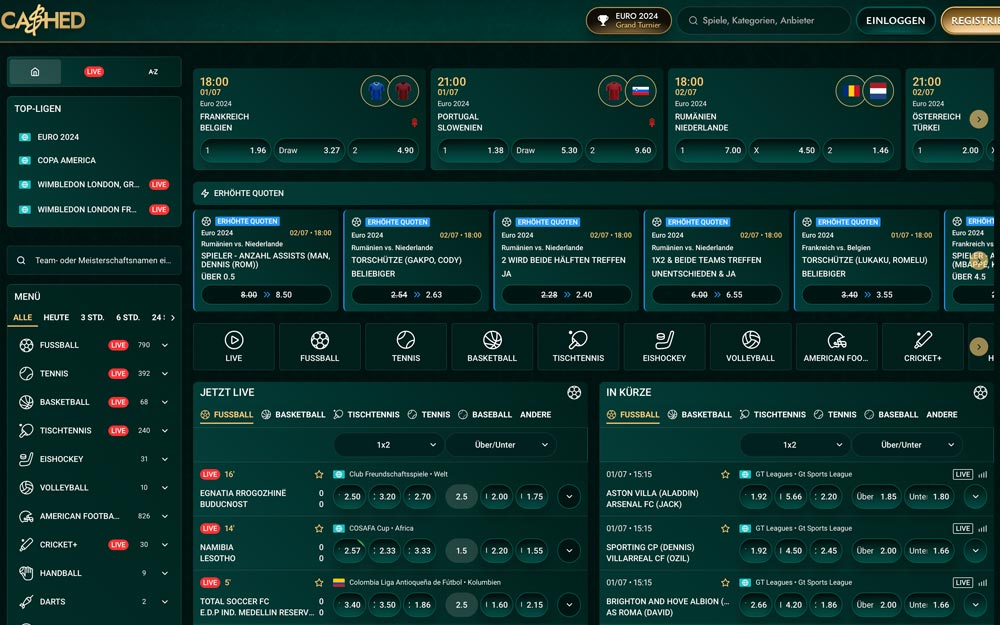
Task: Favorite the Sporting CP vs Villarreal match
Action: pyautogui.click(x=725, y=529)
